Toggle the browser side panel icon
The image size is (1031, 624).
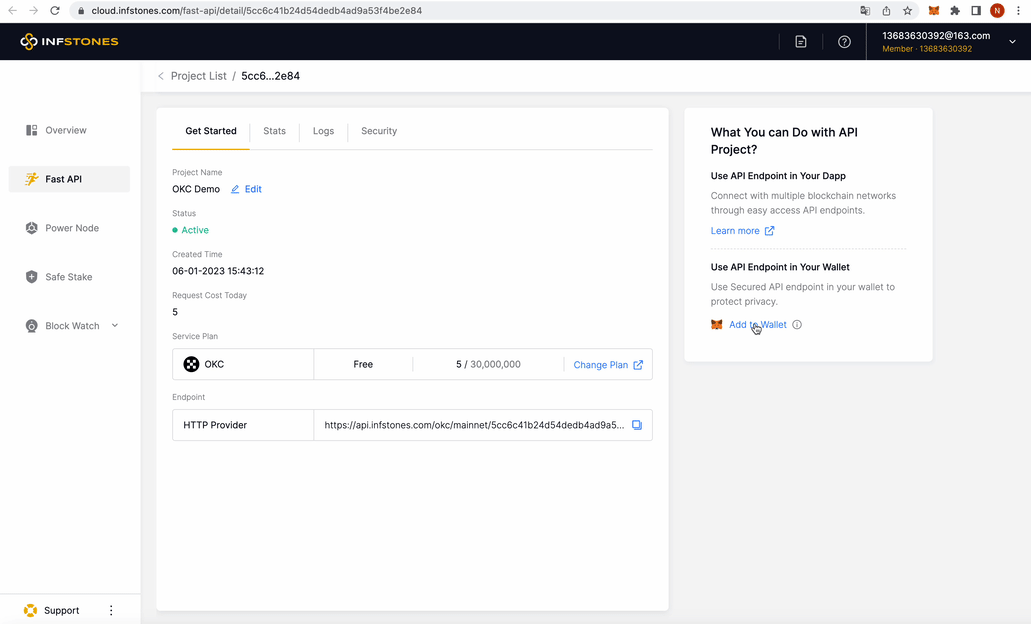(976, 11)
